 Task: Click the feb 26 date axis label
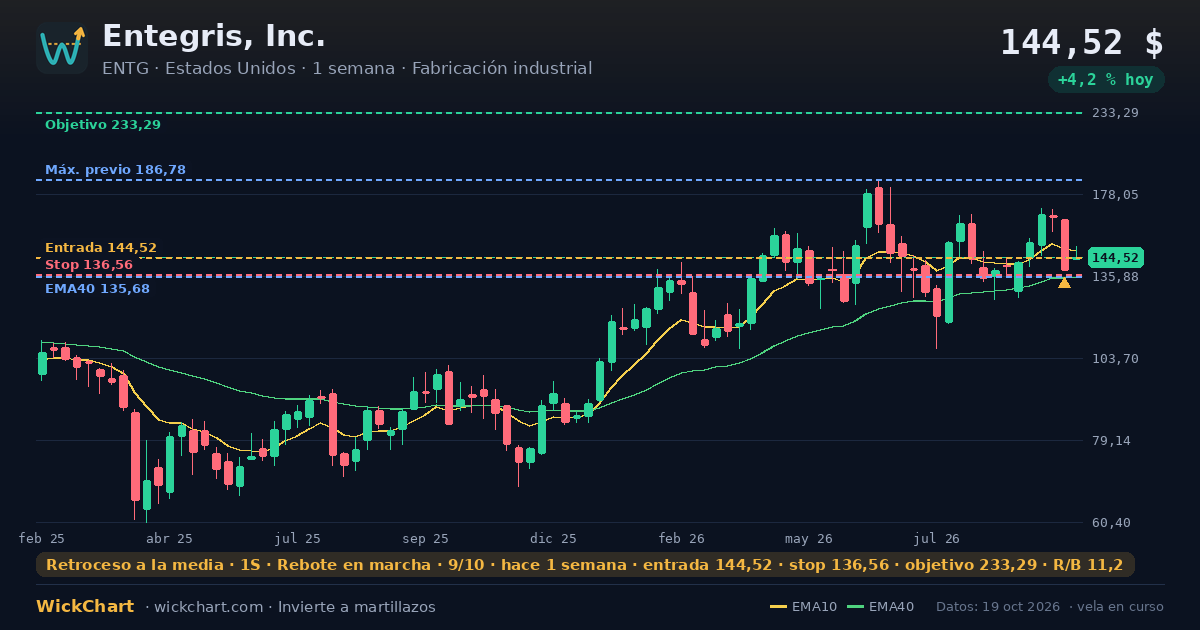pyautogui.click(x=682, y=539)
